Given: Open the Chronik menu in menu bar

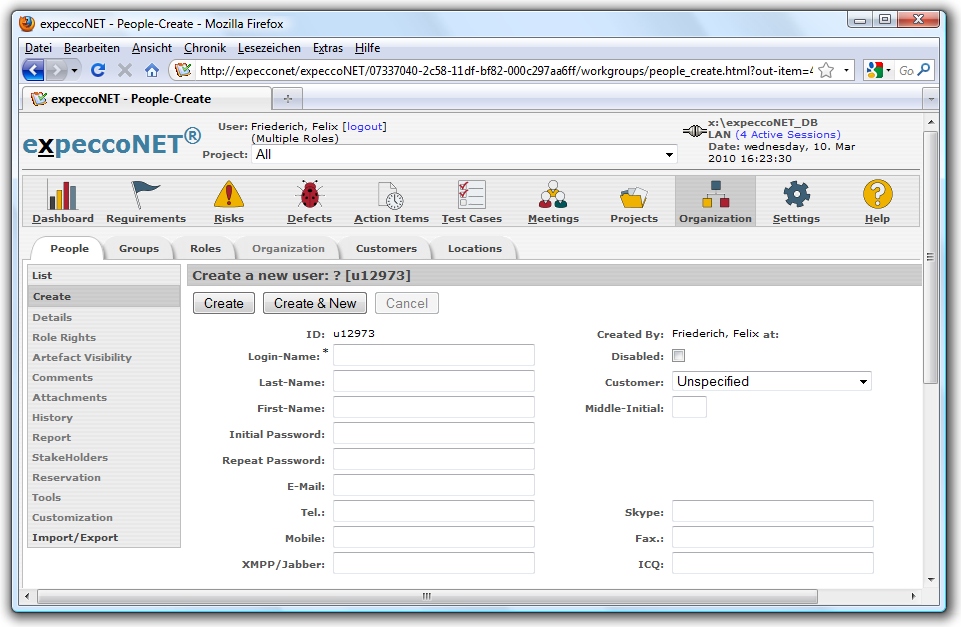Looking at the screenshot, I should tap(205, 48).
